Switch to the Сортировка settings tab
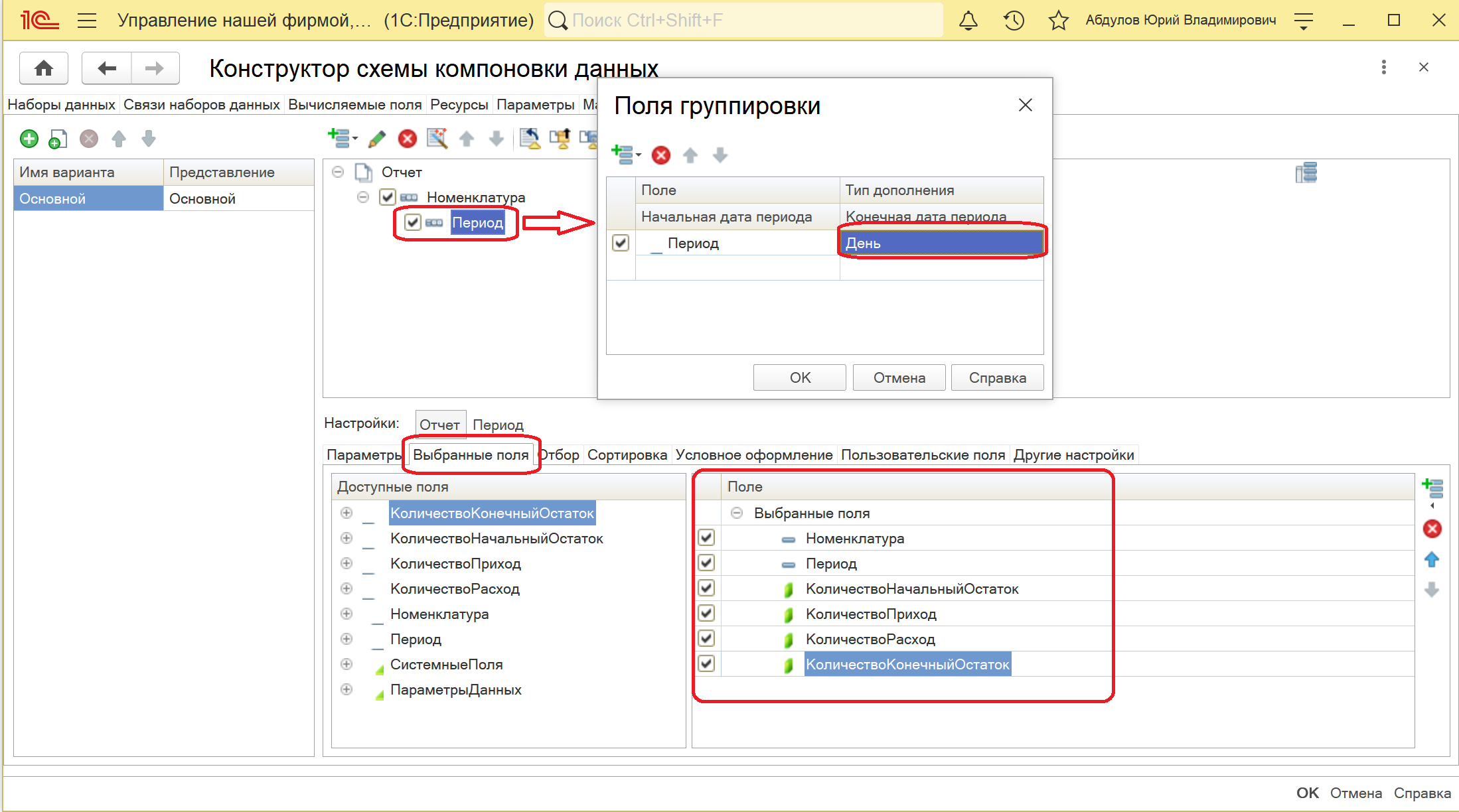This screenshot has width=1459, height=812. 627,455
